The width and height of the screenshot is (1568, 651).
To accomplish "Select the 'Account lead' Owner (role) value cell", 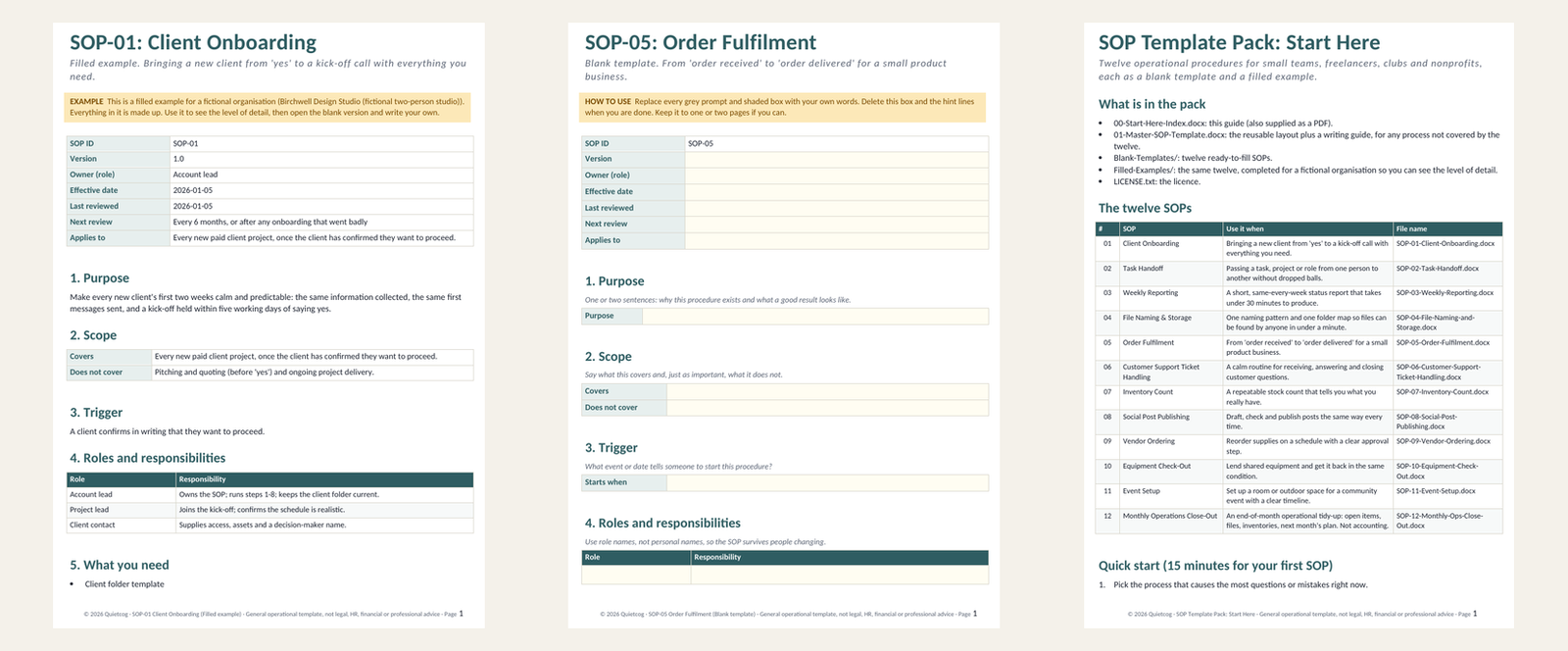I will 321,175.
